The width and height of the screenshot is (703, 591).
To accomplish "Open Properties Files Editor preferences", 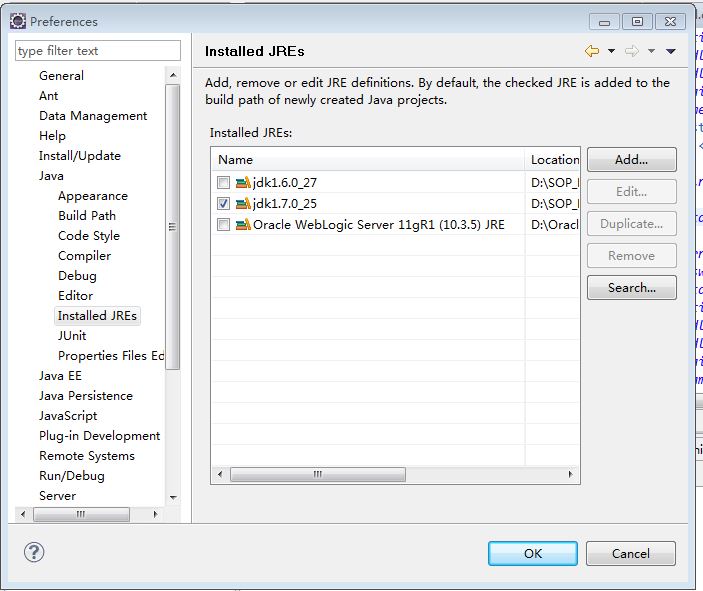I will tap(111, 356).
